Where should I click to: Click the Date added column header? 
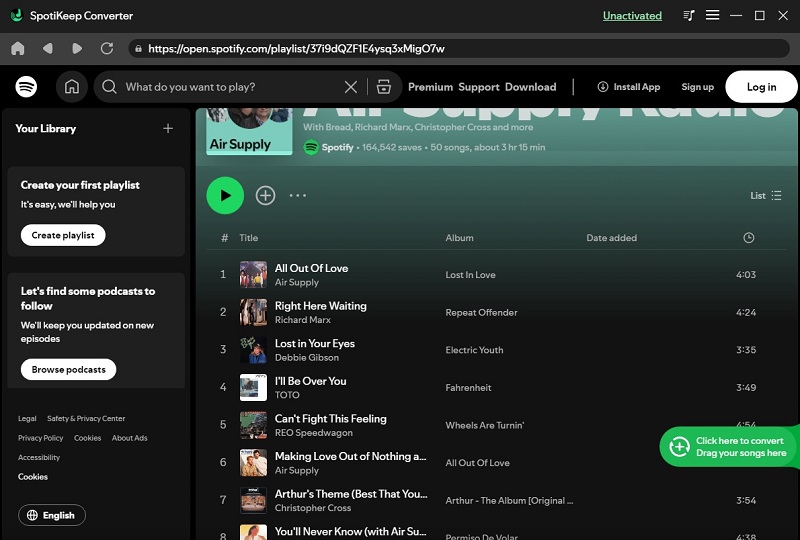[611, 238]
